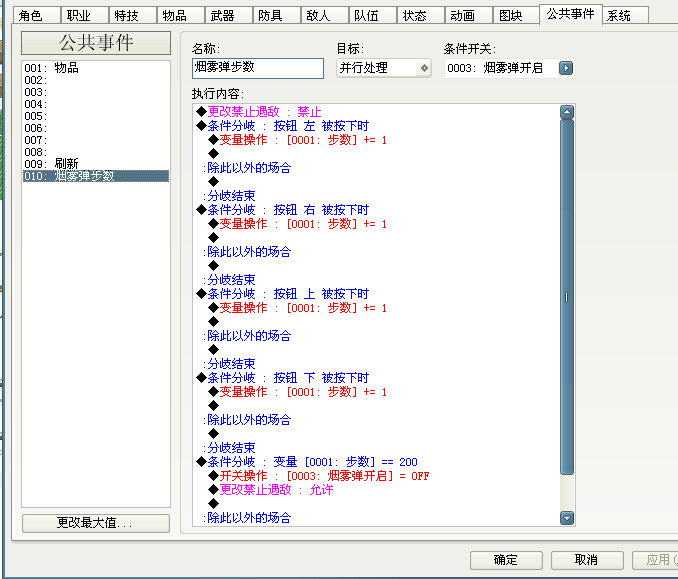
Task: Click the event command list scrollbar thumb
Action: [x=567, y=297]
